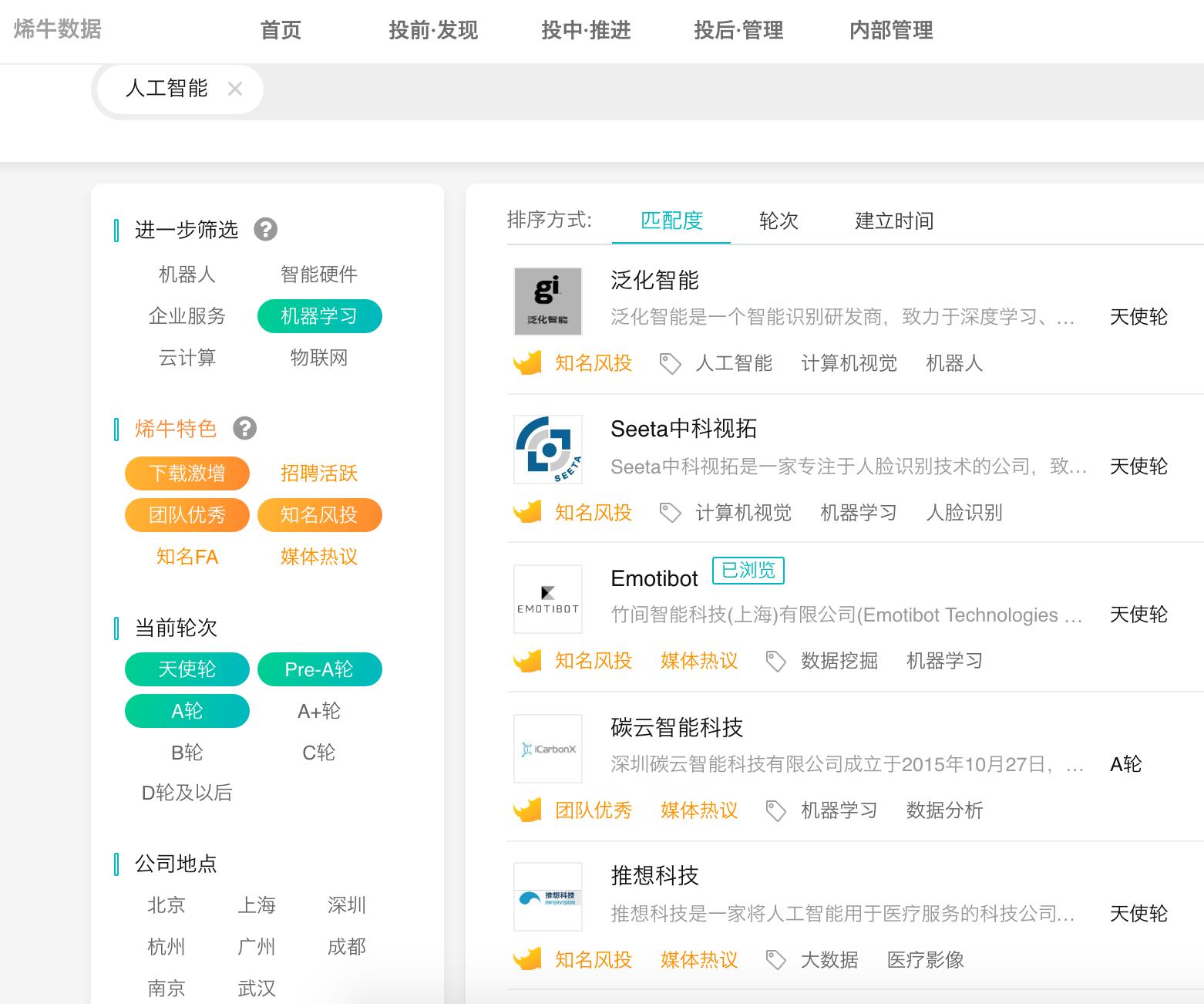Open the Emotibot company title

654,578
